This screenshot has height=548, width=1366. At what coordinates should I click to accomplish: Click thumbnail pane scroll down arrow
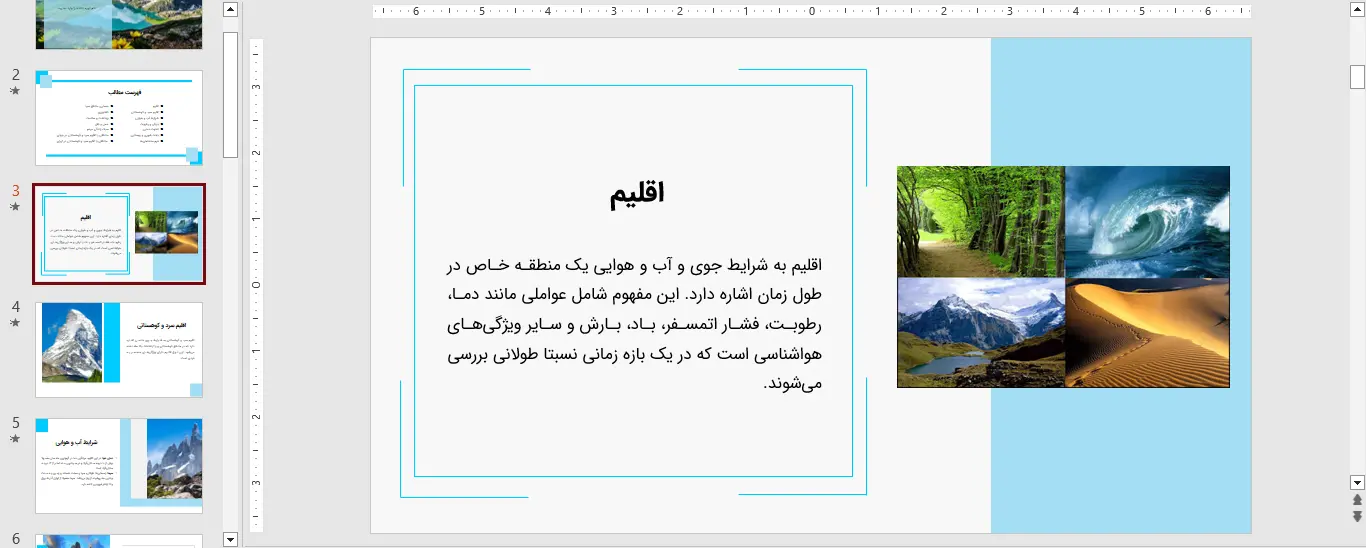coord(230,539)
